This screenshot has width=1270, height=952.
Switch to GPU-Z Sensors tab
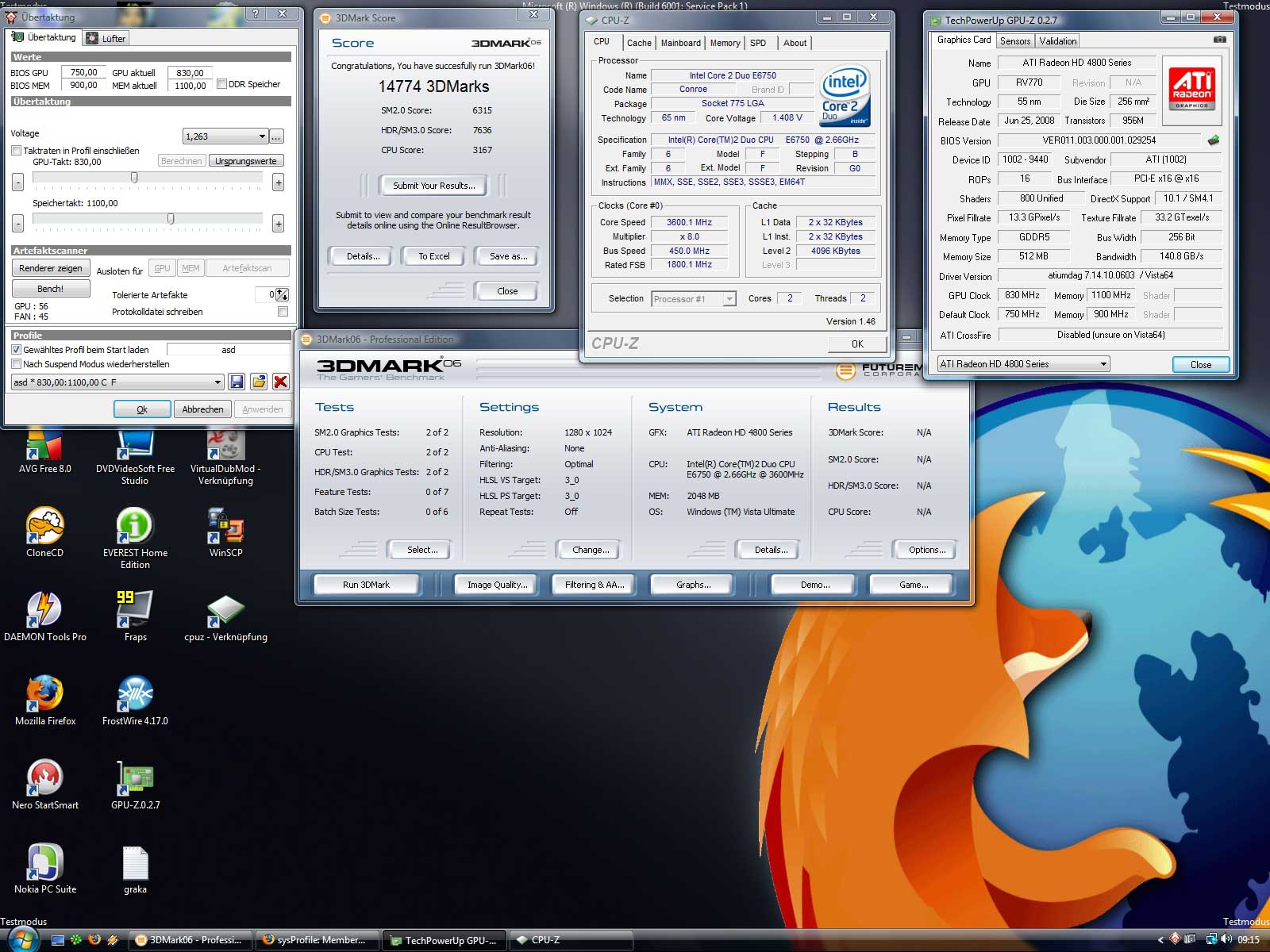1015,41
